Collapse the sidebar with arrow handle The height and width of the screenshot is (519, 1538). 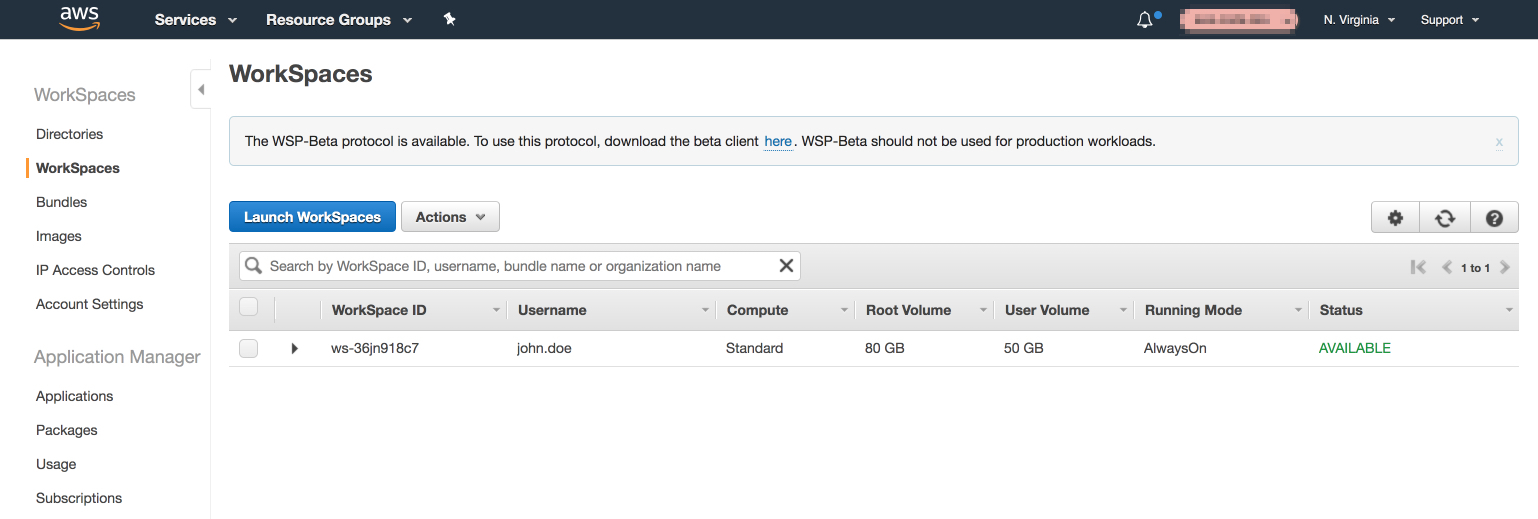point(200,90)
